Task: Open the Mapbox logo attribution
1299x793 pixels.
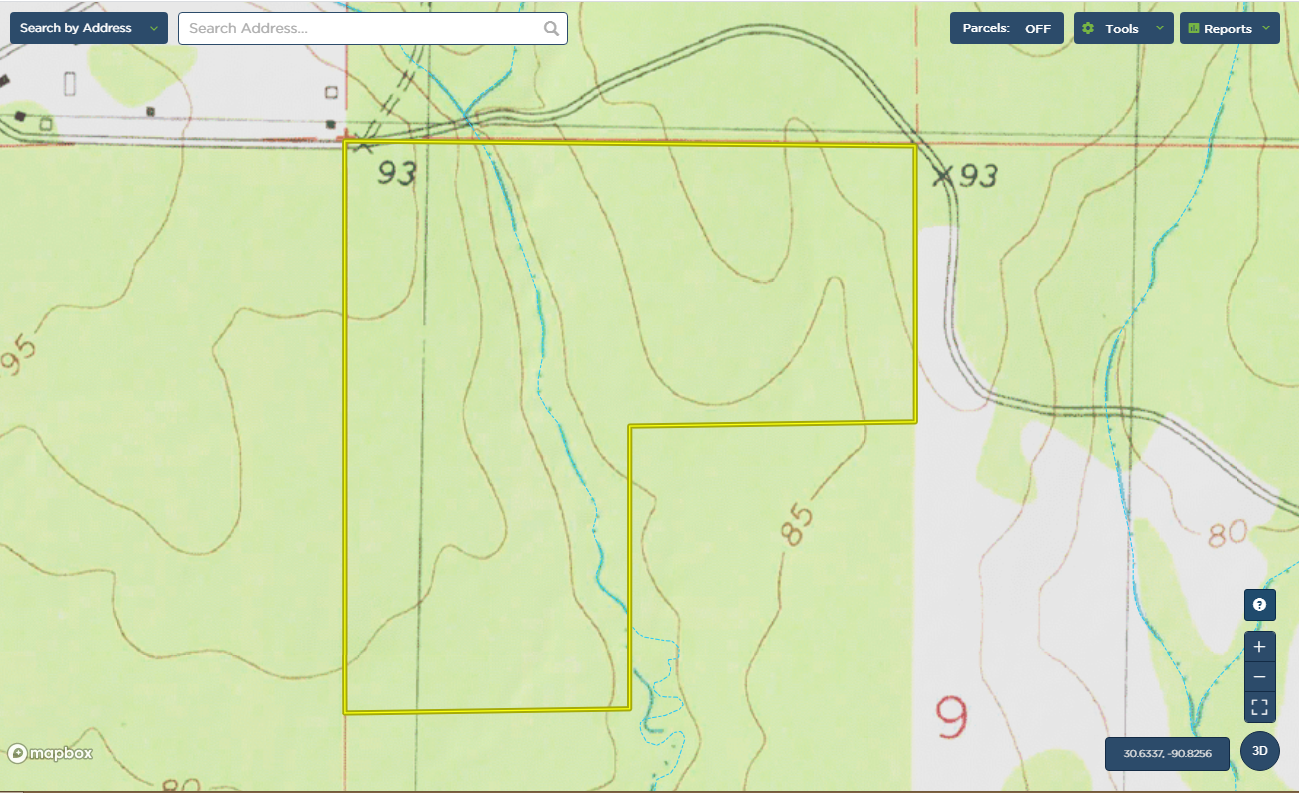Action: (x=50, y=753)
